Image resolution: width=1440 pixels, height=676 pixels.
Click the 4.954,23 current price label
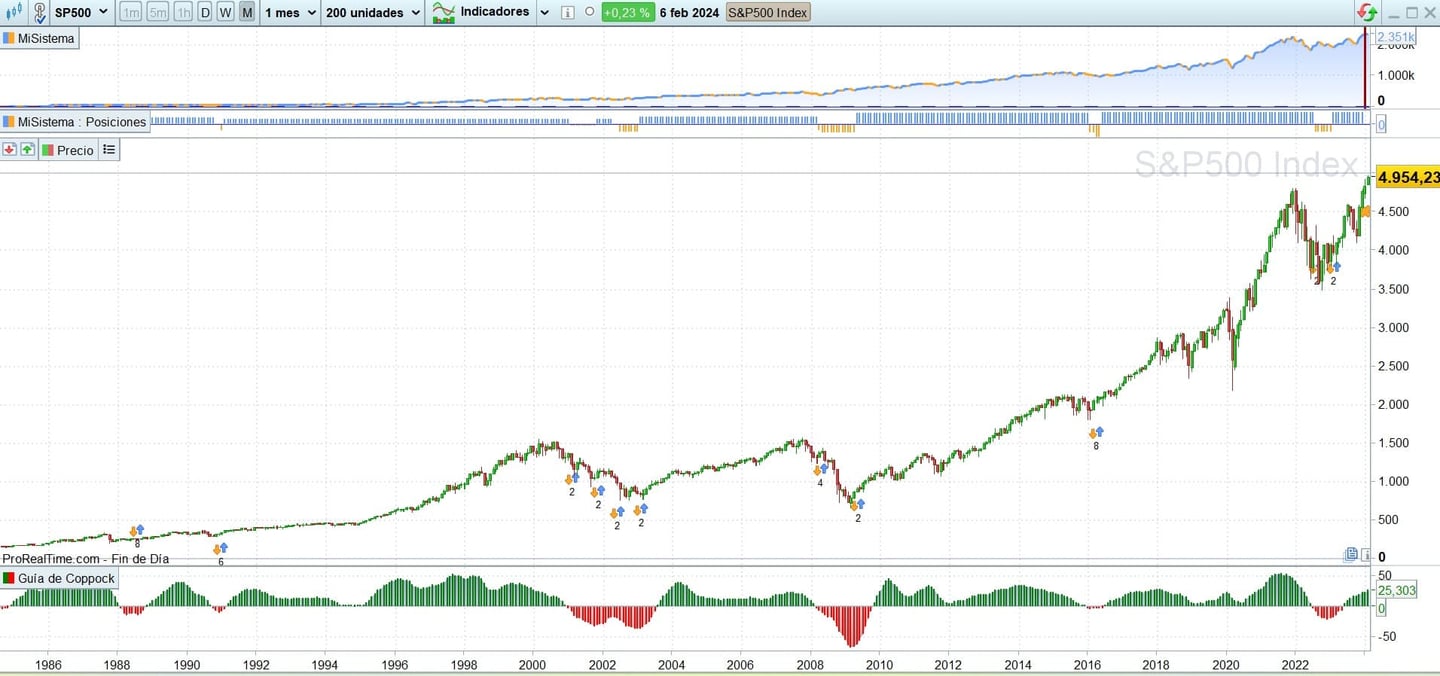pyautogui.click(x=1407, y=178)
